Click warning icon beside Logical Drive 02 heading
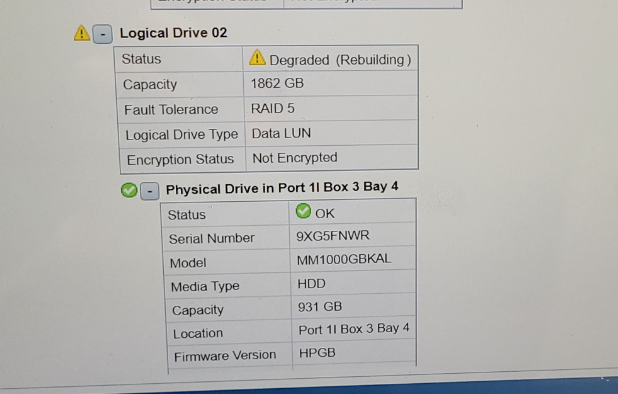Viewport: 618px width, 394px height. pyautogui.click(x=82, y=33)
